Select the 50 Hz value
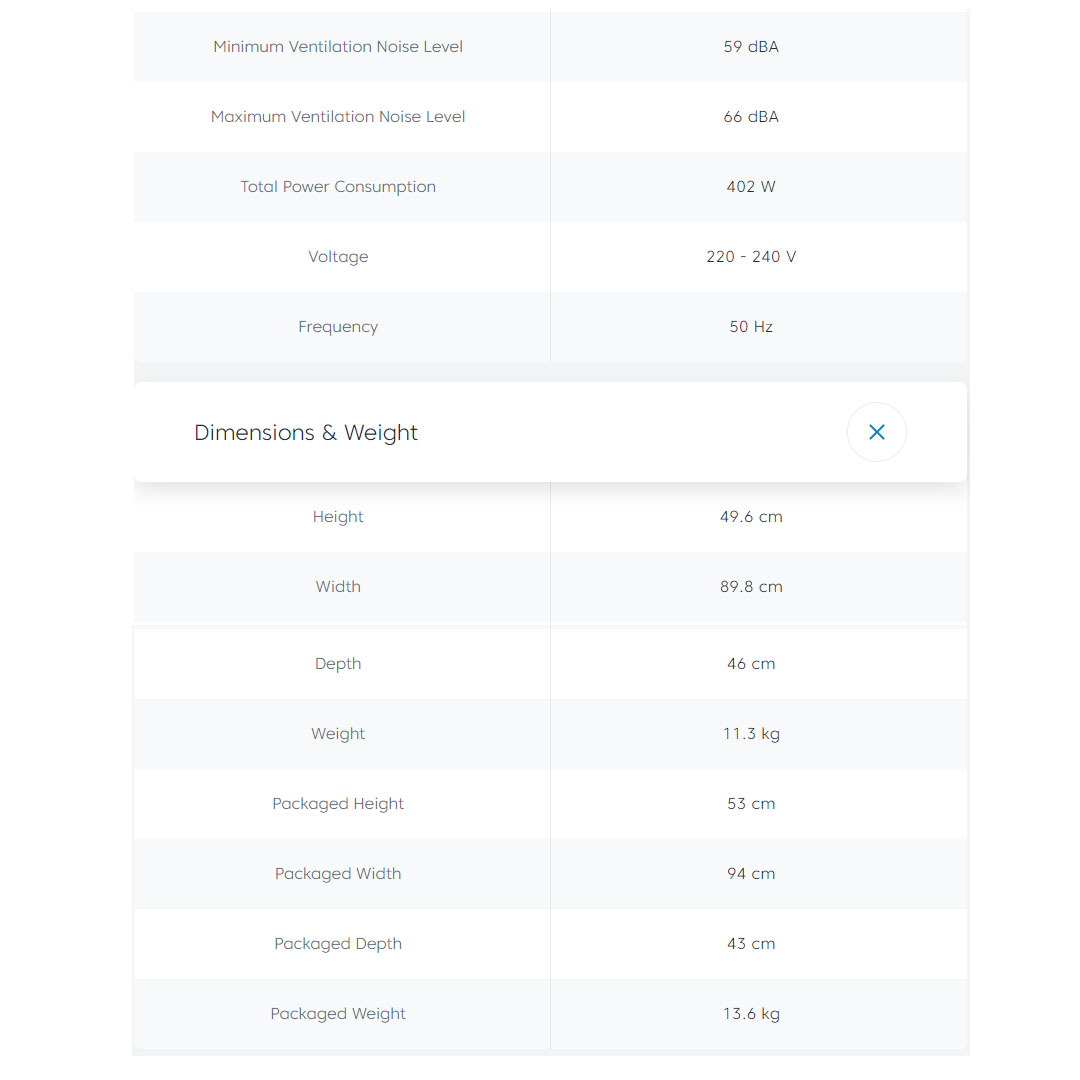 coord(751,327)
